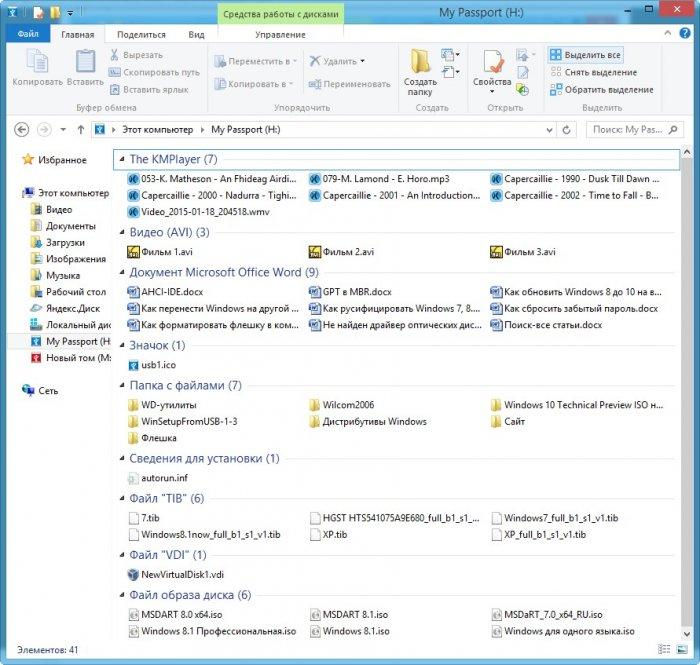This screenshot has height=665, width=700.
Task: Click Paste shortcut (Вставить ярлык)
Action: point(150,89)
